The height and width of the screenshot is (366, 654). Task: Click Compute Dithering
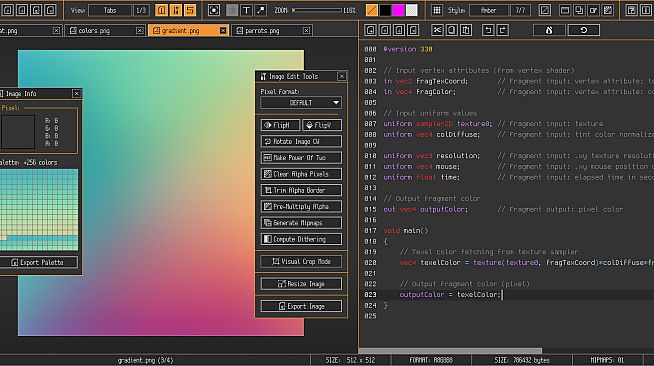pyautogui.click(x=301, y=239)
